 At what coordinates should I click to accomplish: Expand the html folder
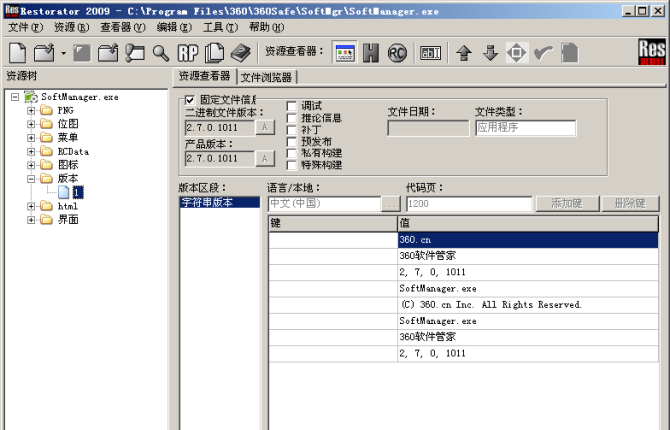click(31, 206)
